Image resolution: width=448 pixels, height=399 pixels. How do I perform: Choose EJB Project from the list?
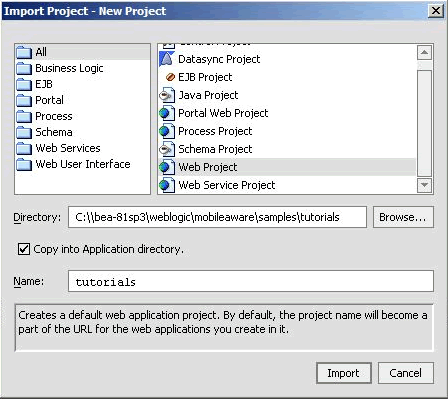tap(205, 77)
